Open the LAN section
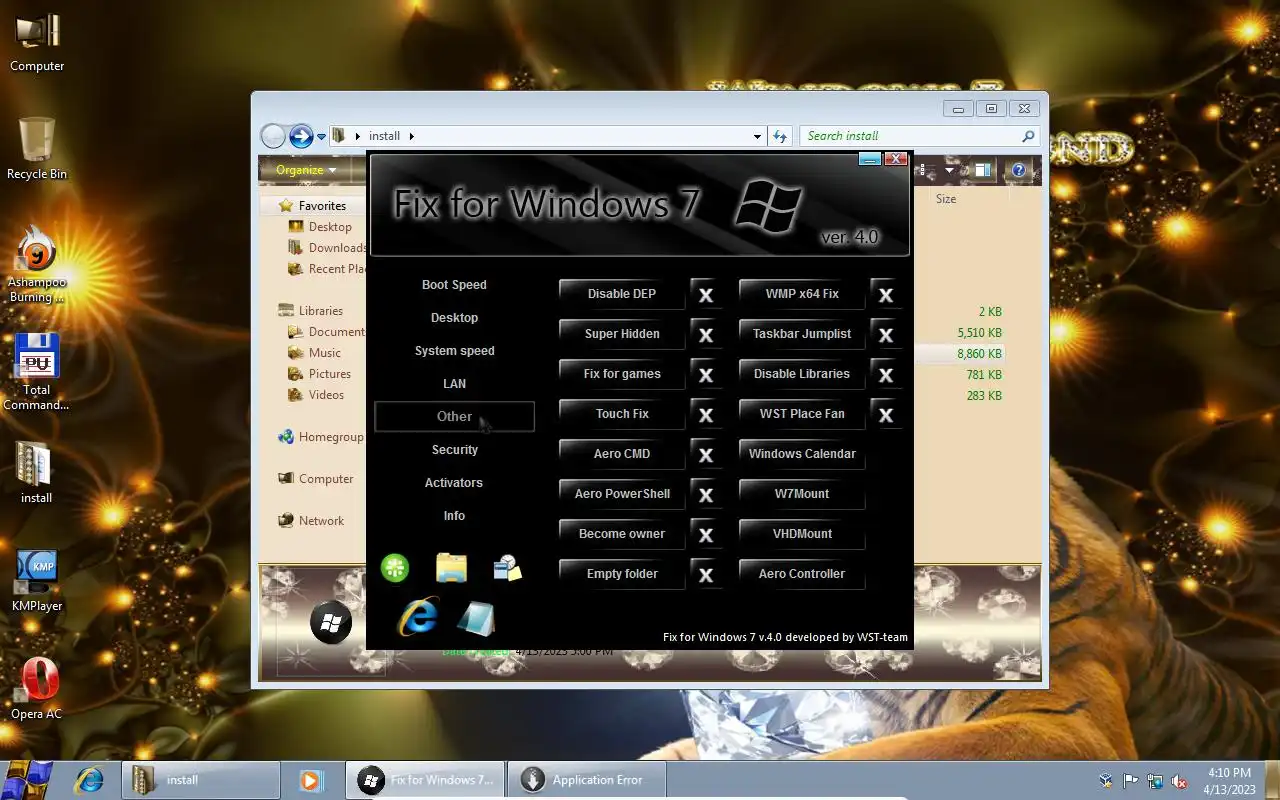This screenshot has width=1280, height=800. pos(454,384)
